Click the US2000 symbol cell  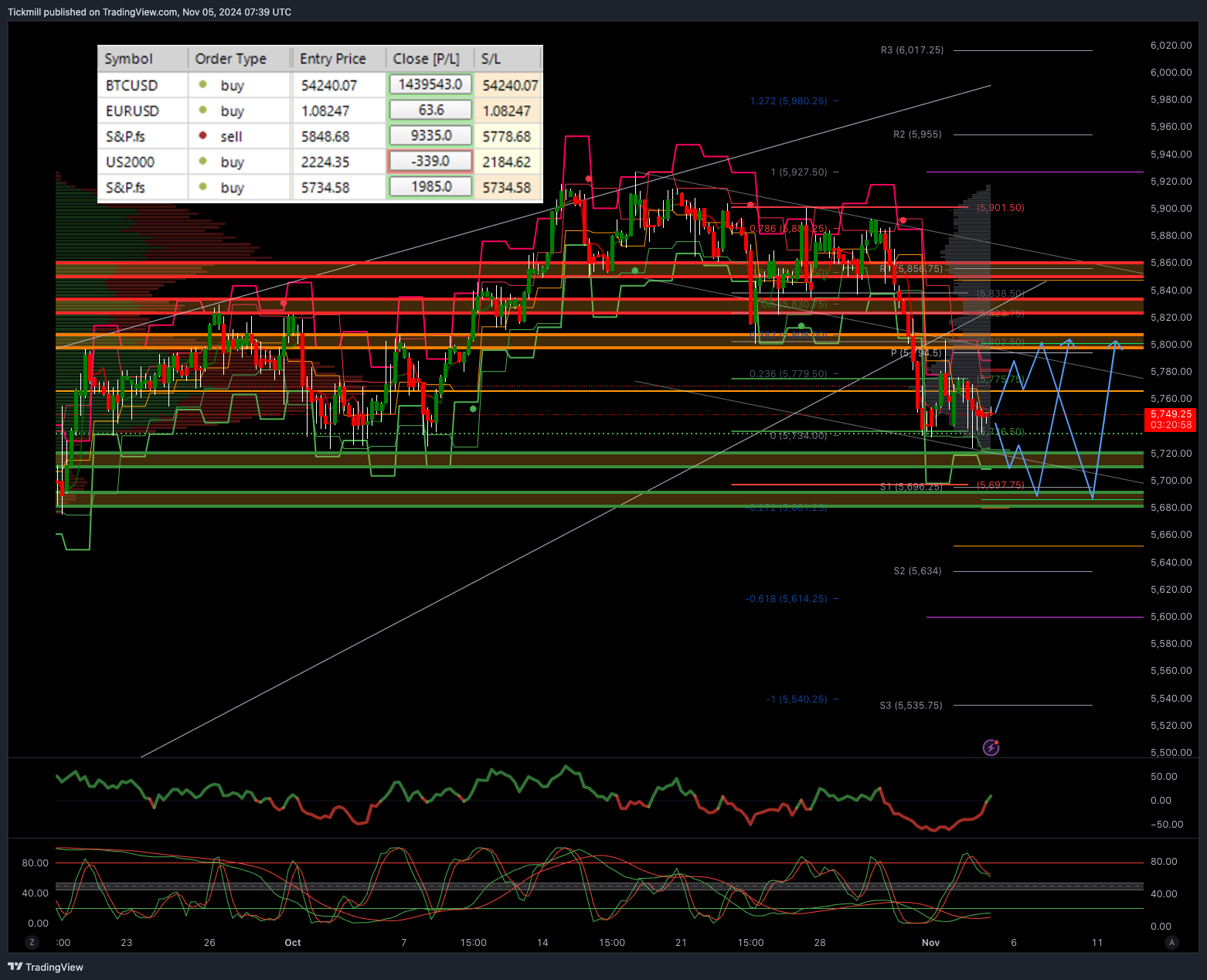click(143, 162)
